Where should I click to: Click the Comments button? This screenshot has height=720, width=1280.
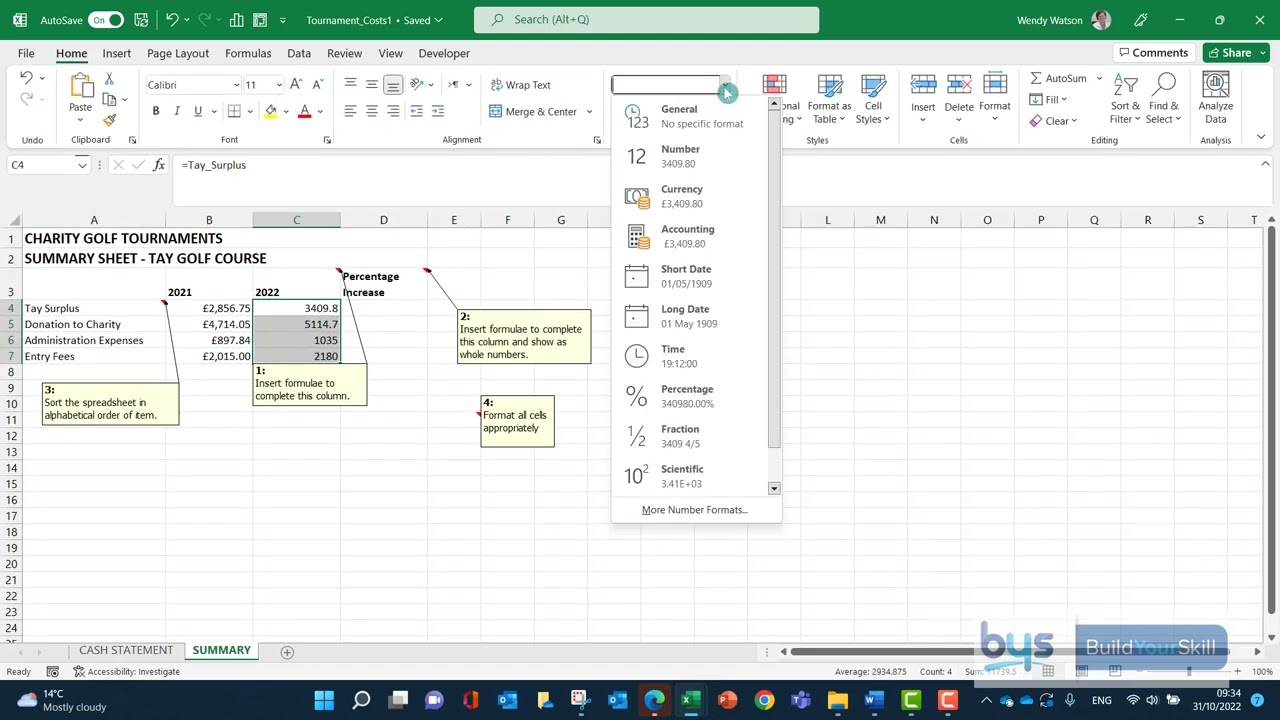click(x=1153, y=53)
